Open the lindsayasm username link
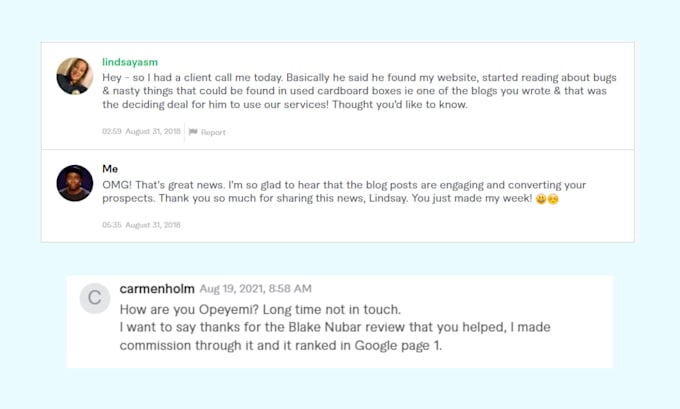The height and width of the screenshot is (409, 680). pyautogui.click(x=130, y=62)
